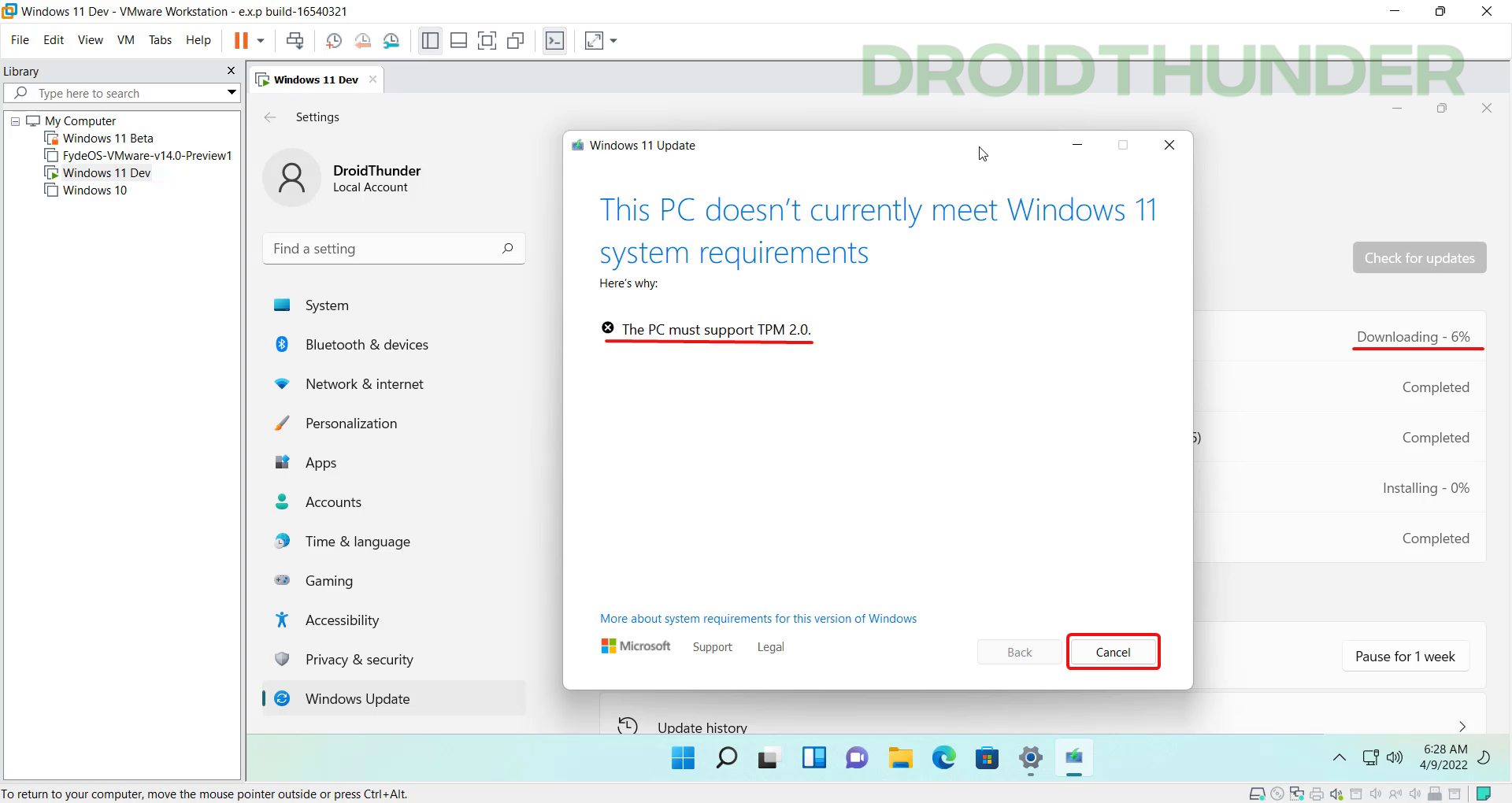This screenshot has height=803, width=1512.
Task: Select FydeOS-VMware-v14.0-Preview1 in the library
Action: click(139, 156)
